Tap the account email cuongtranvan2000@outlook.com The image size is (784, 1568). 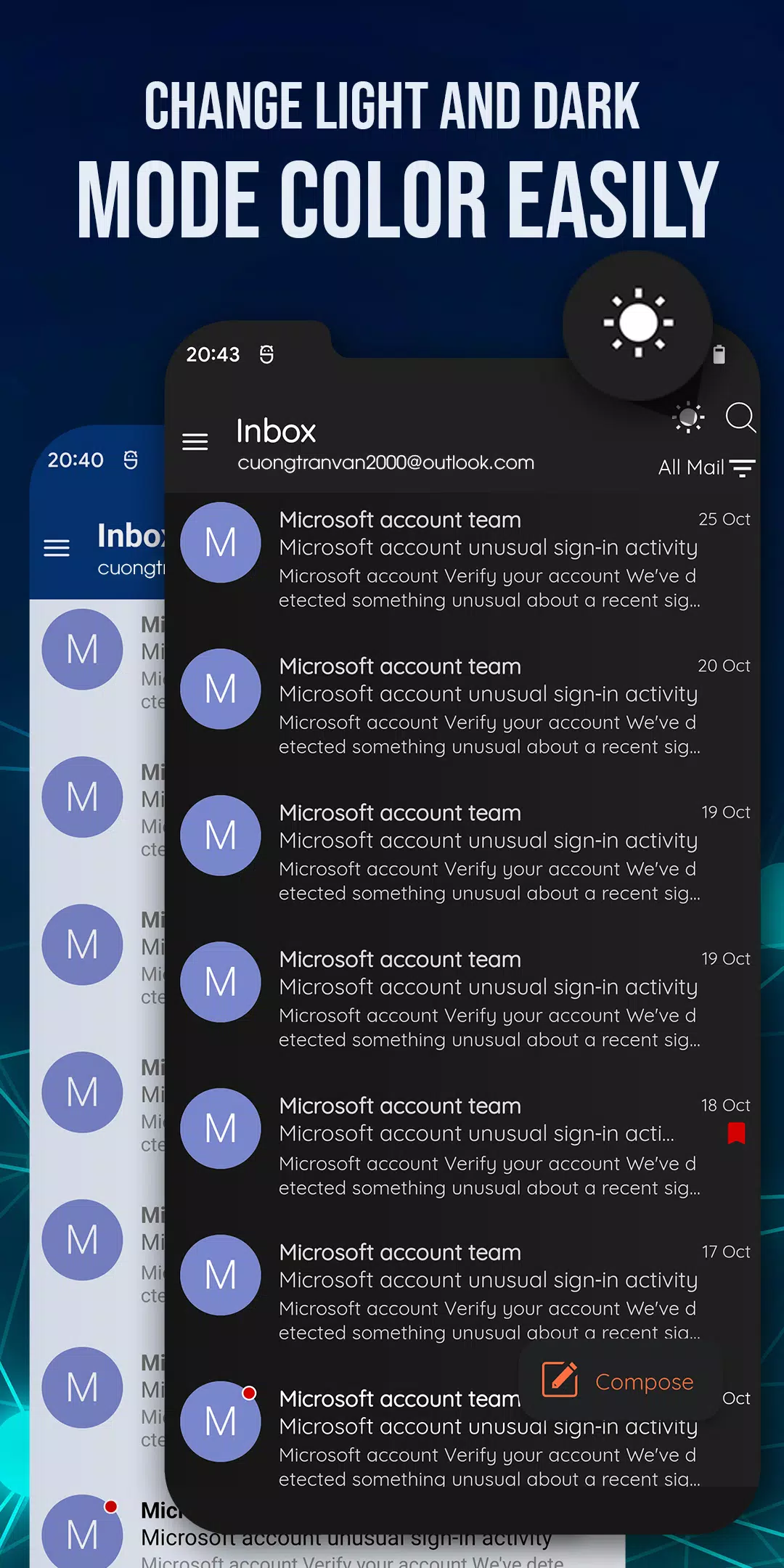coord(385,463)
